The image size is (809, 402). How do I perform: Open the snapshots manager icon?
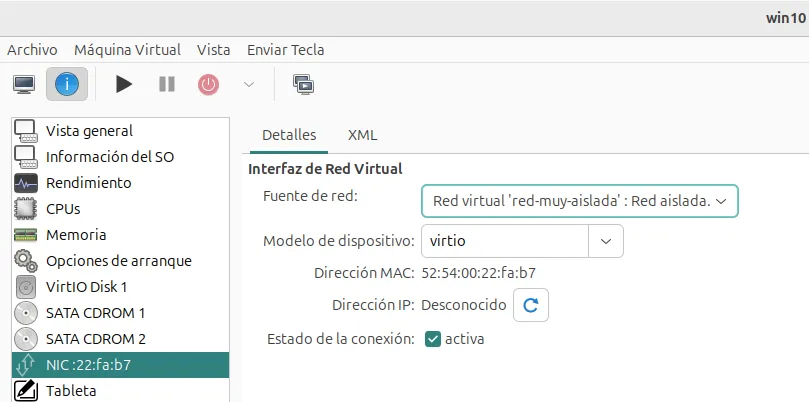tap(301, 84)
